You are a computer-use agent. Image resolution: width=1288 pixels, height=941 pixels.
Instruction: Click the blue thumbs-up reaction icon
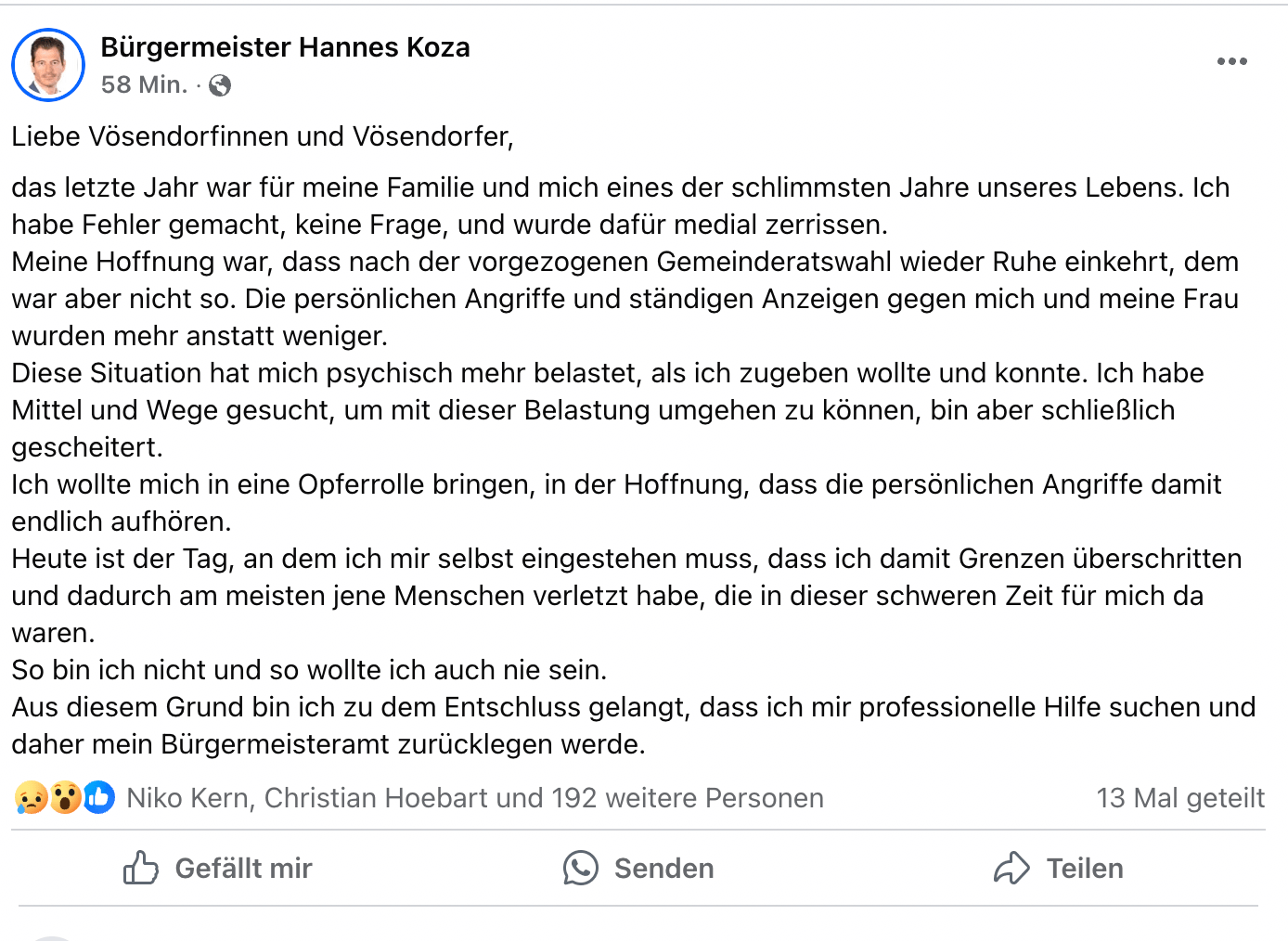(99, 798)
